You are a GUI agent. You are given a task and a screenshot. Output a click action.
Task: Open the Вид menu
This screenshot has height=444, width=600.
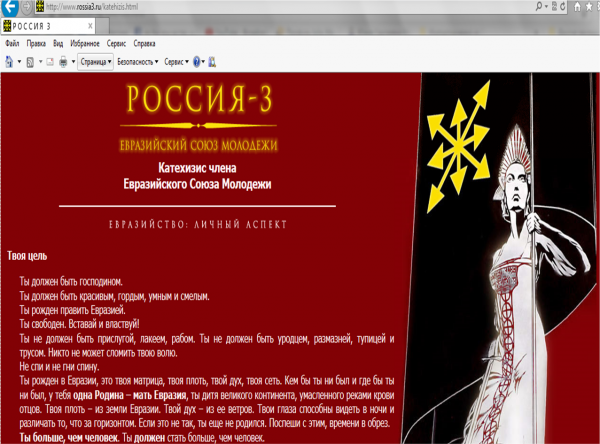[58, 43]
